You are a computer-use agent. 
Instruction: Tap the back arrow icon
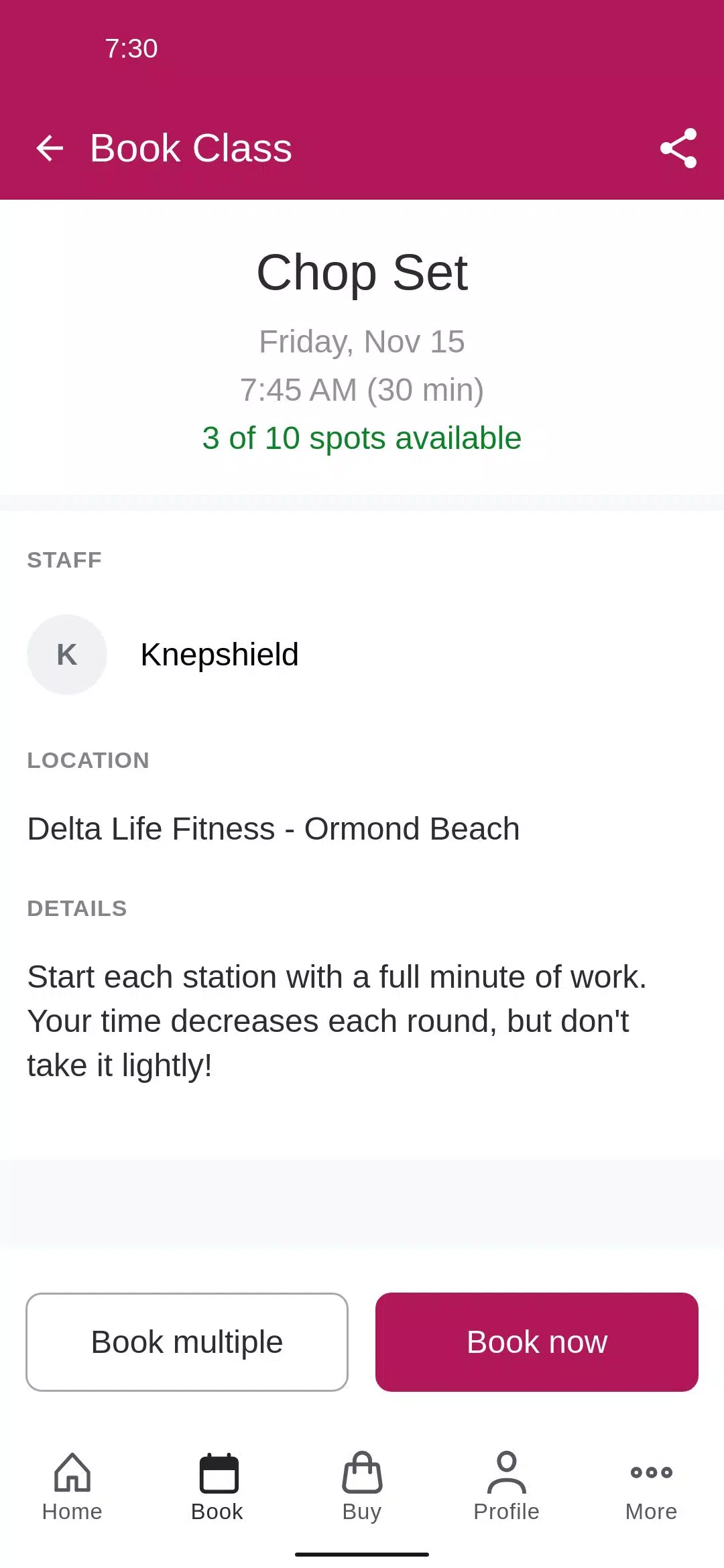click(x=50, y=148)
